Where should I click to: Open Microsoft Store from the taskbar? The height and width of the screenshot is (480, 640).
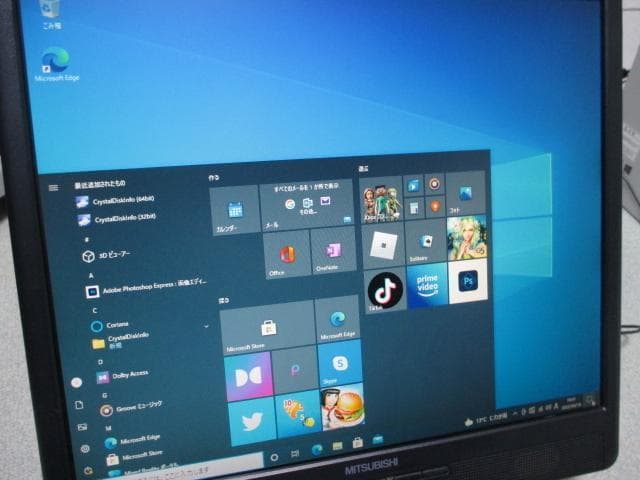point(358,442)
